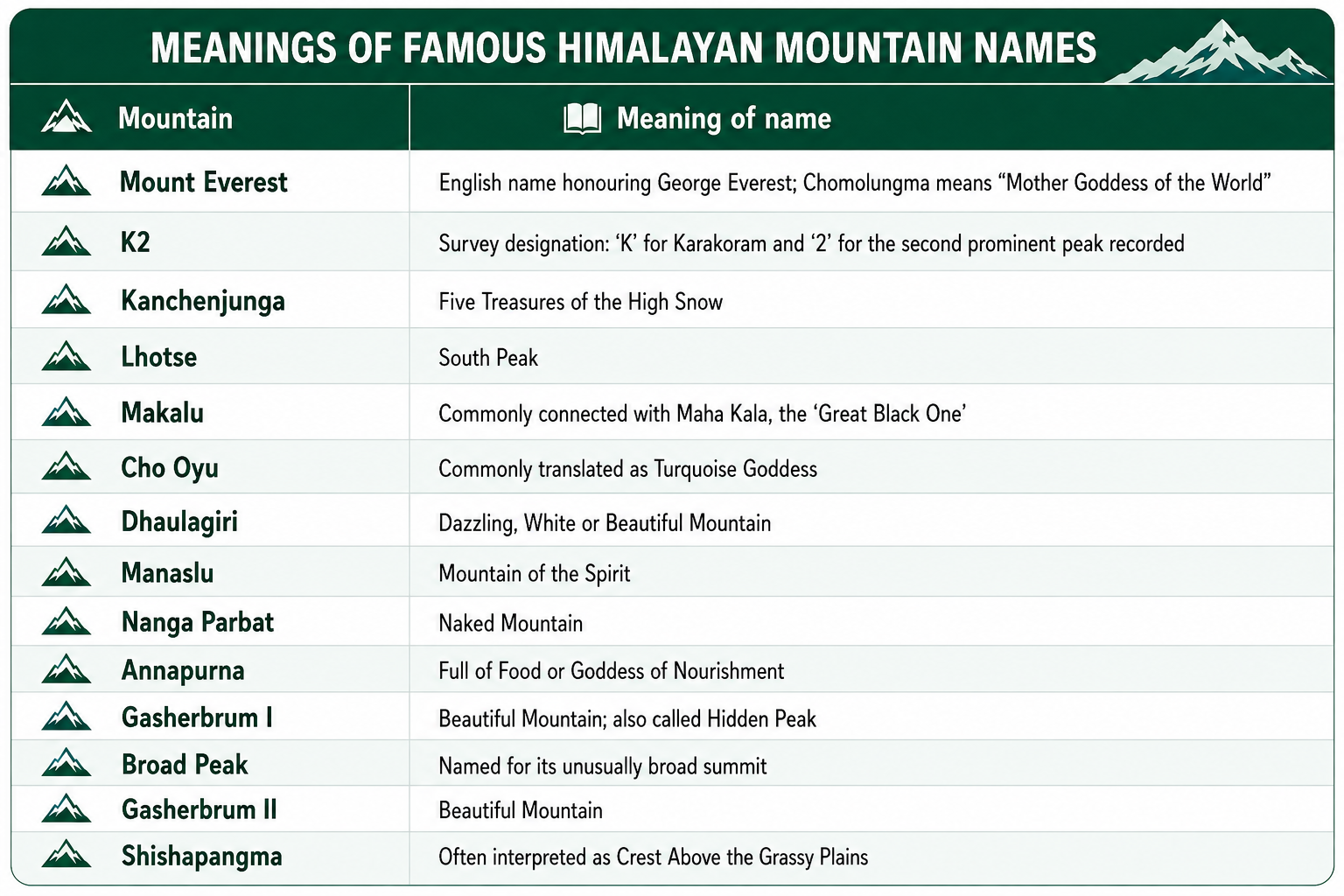Click the Meaning of name column header

pyautogui.click(x=724, y=118)
